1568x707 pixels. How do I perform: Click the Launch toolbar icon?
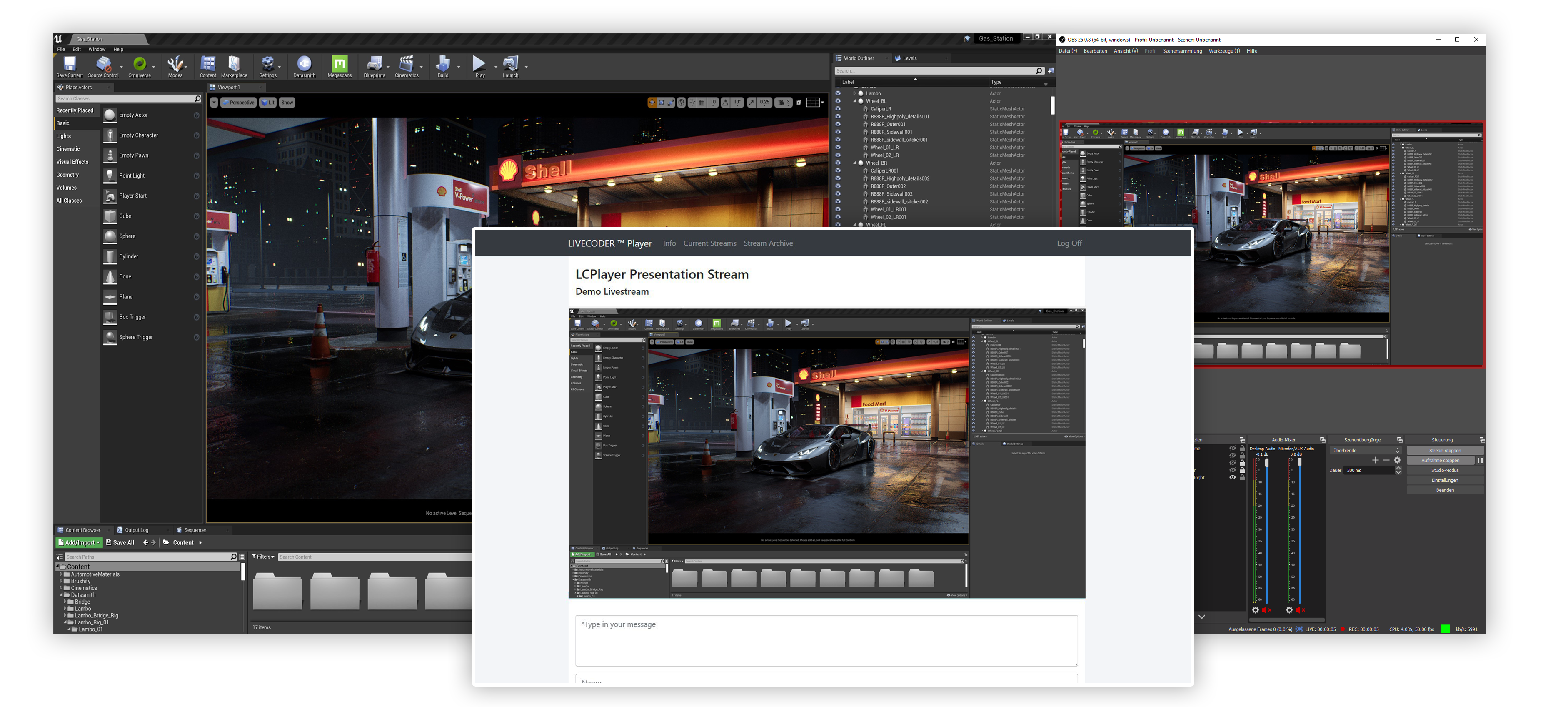510,67
